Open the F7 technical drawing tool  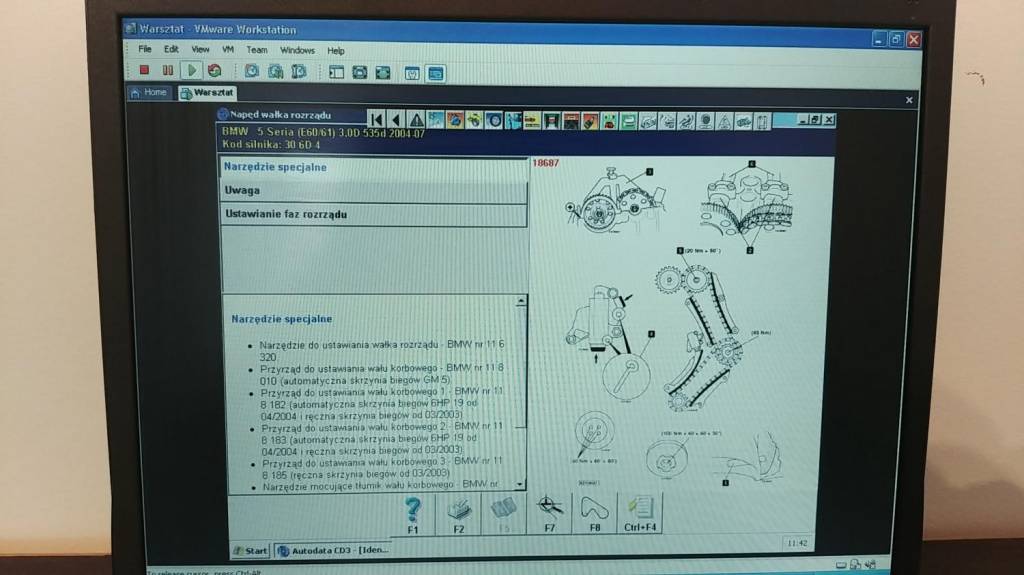click(x=549, y=514)
